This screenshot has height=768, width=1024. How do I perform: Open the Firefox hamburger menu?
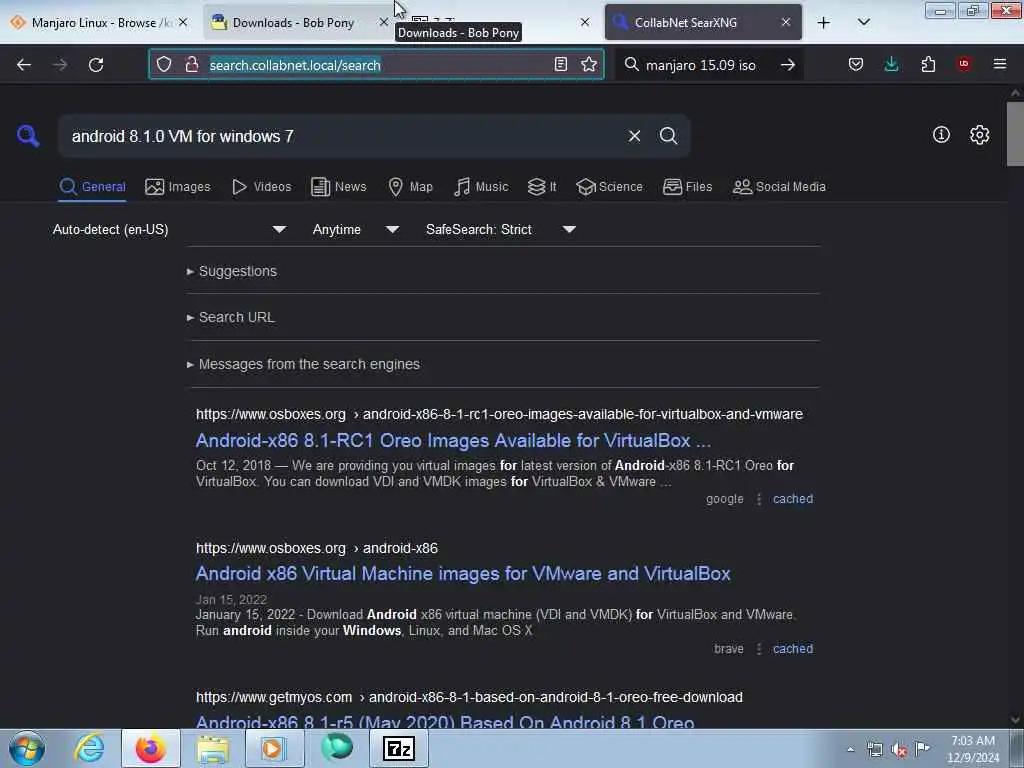click(999, 64)
